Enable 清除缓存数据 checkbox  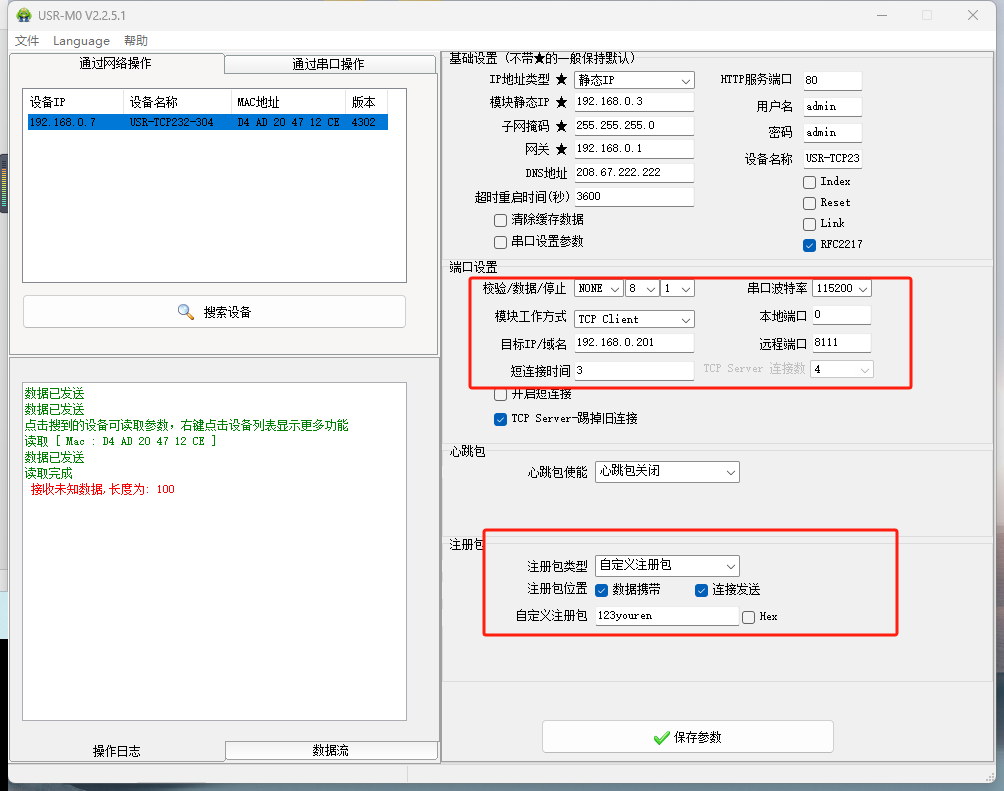(501, 220)
